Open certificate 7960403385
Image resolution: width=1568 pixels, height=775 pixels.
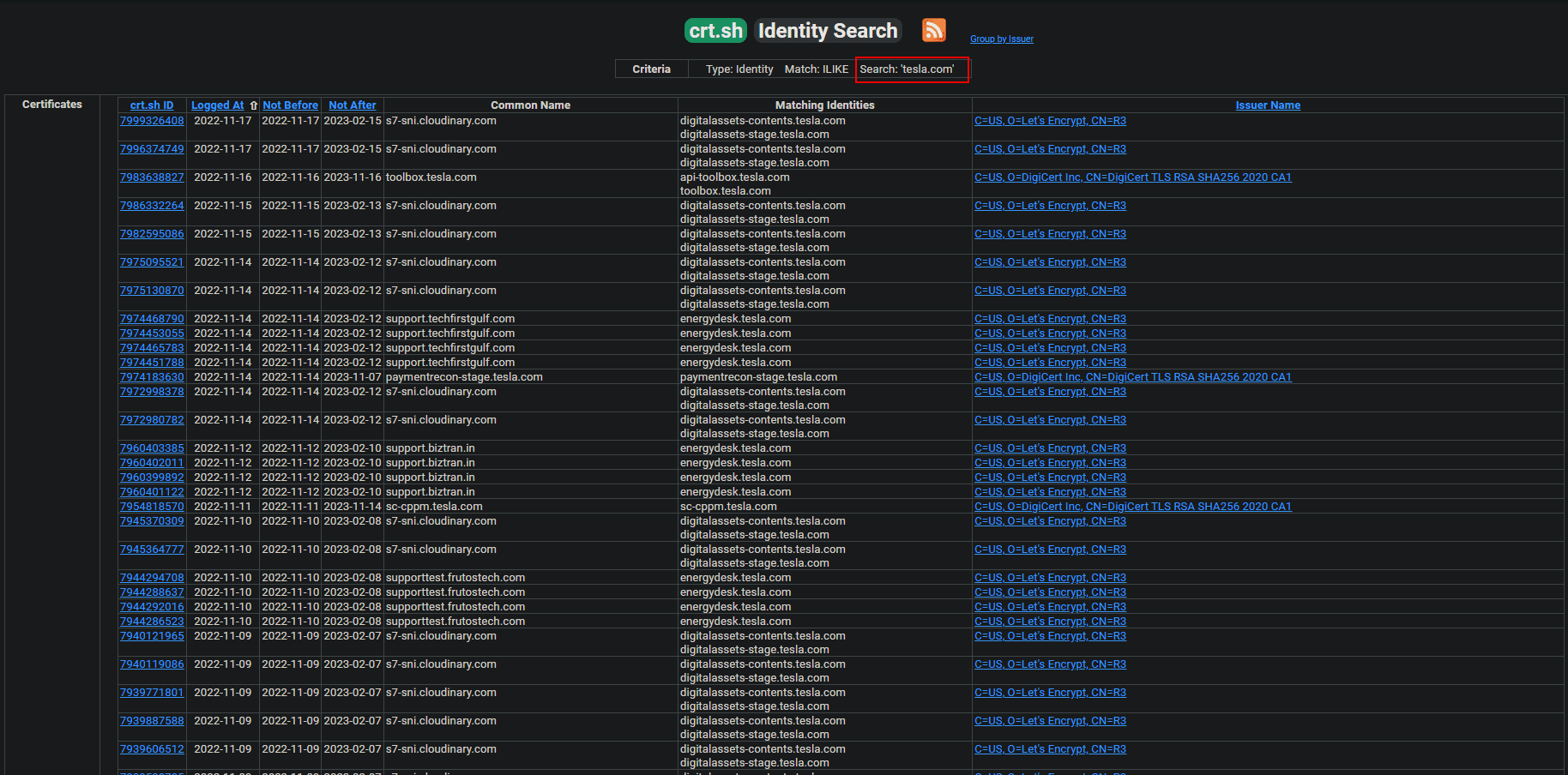[x=152, y=448]
